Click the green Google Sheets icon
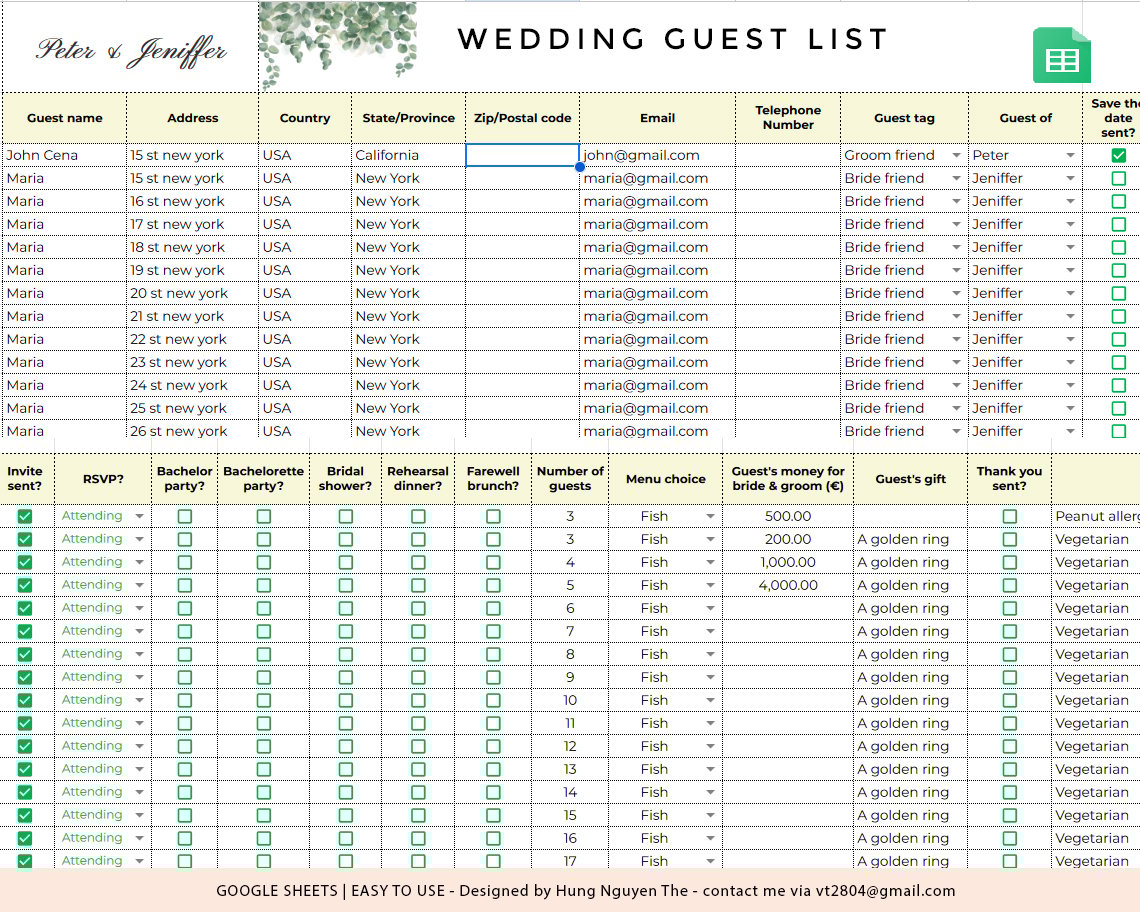 1061,55
